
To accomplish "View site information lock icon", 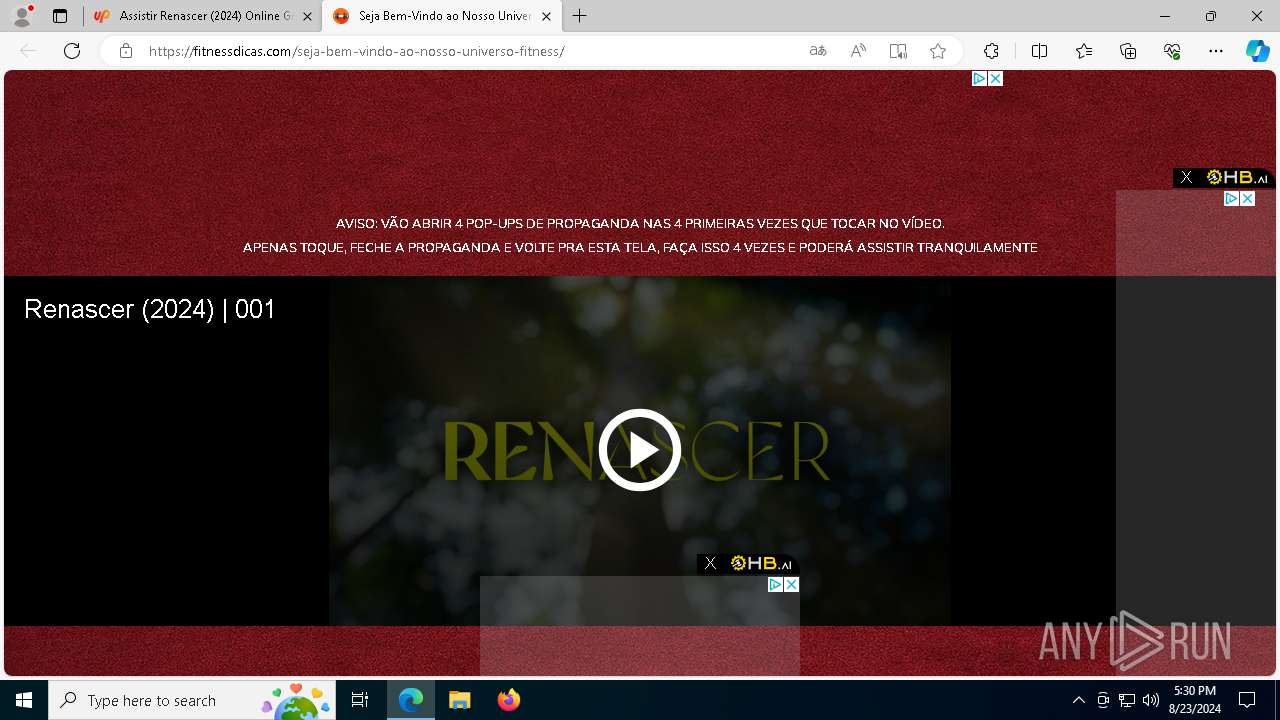I will click(126, 51).
